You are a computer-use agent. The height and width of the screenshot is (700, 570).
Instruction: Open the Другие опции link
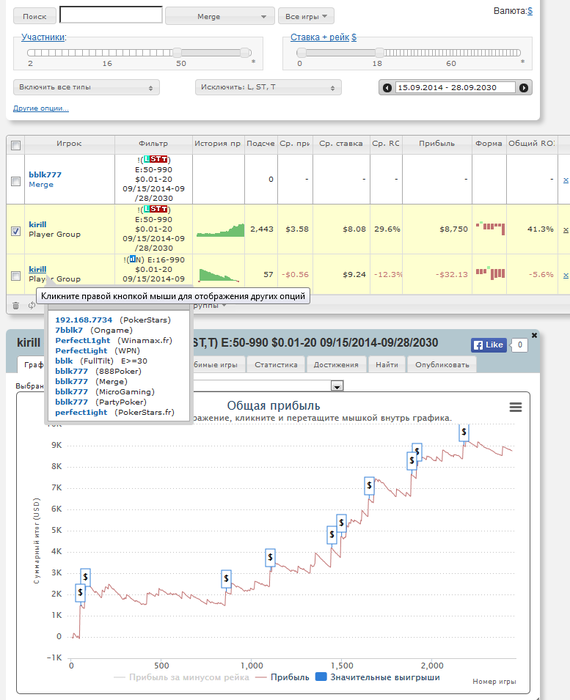[41, 108]
